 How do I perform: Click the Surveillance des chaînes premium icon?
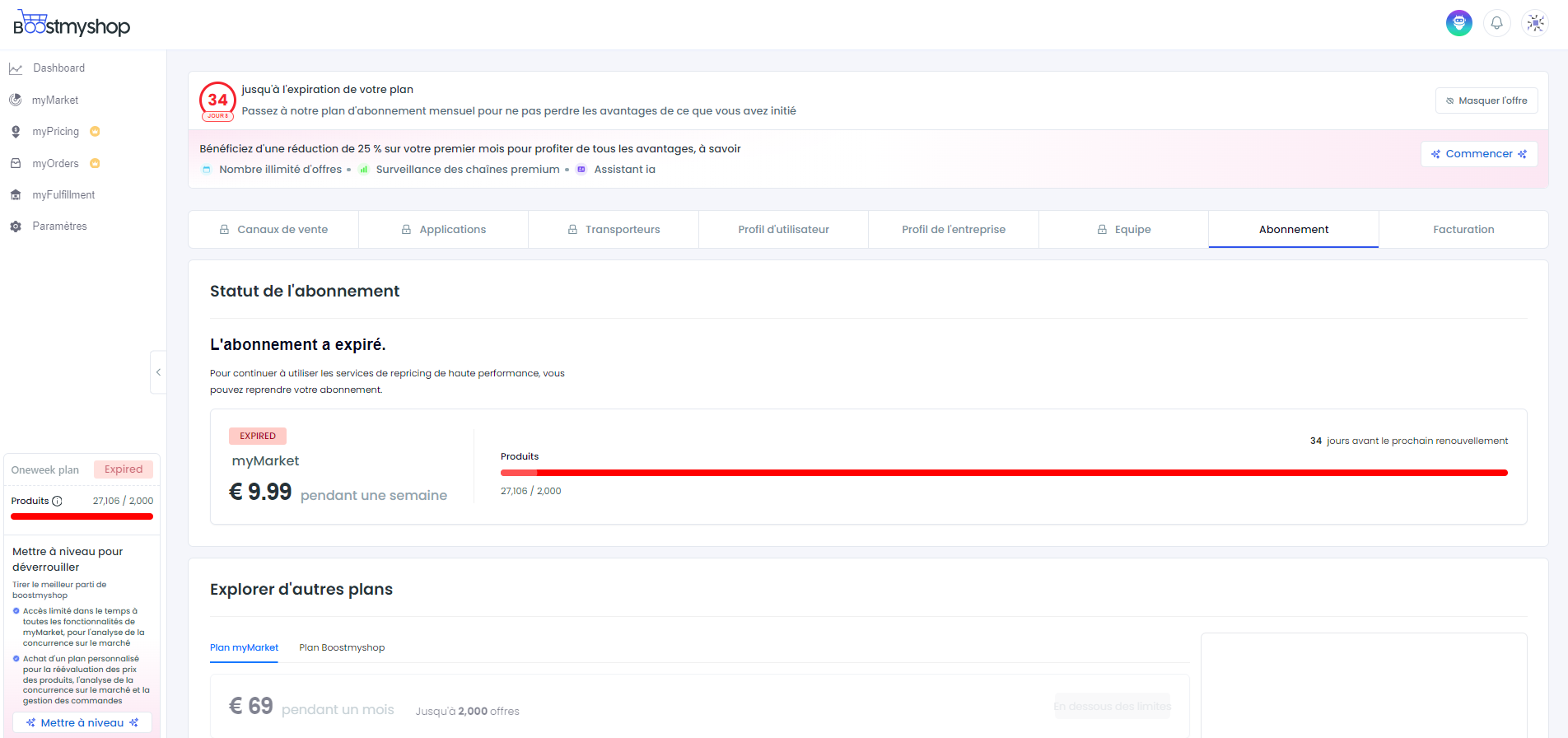363,170
